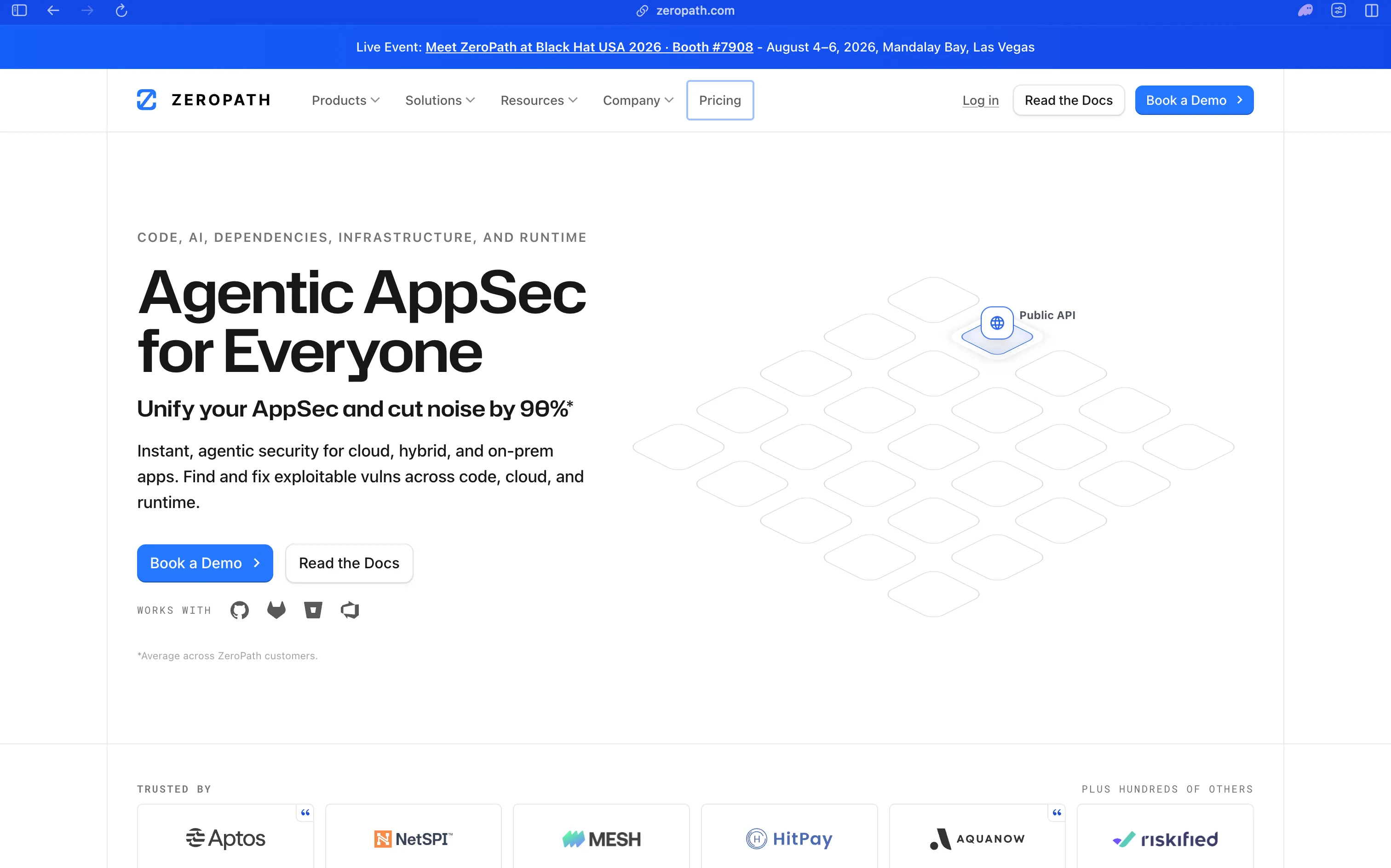Select the Aptos logo
The image size is (1391, 868).
click(226, 839)
